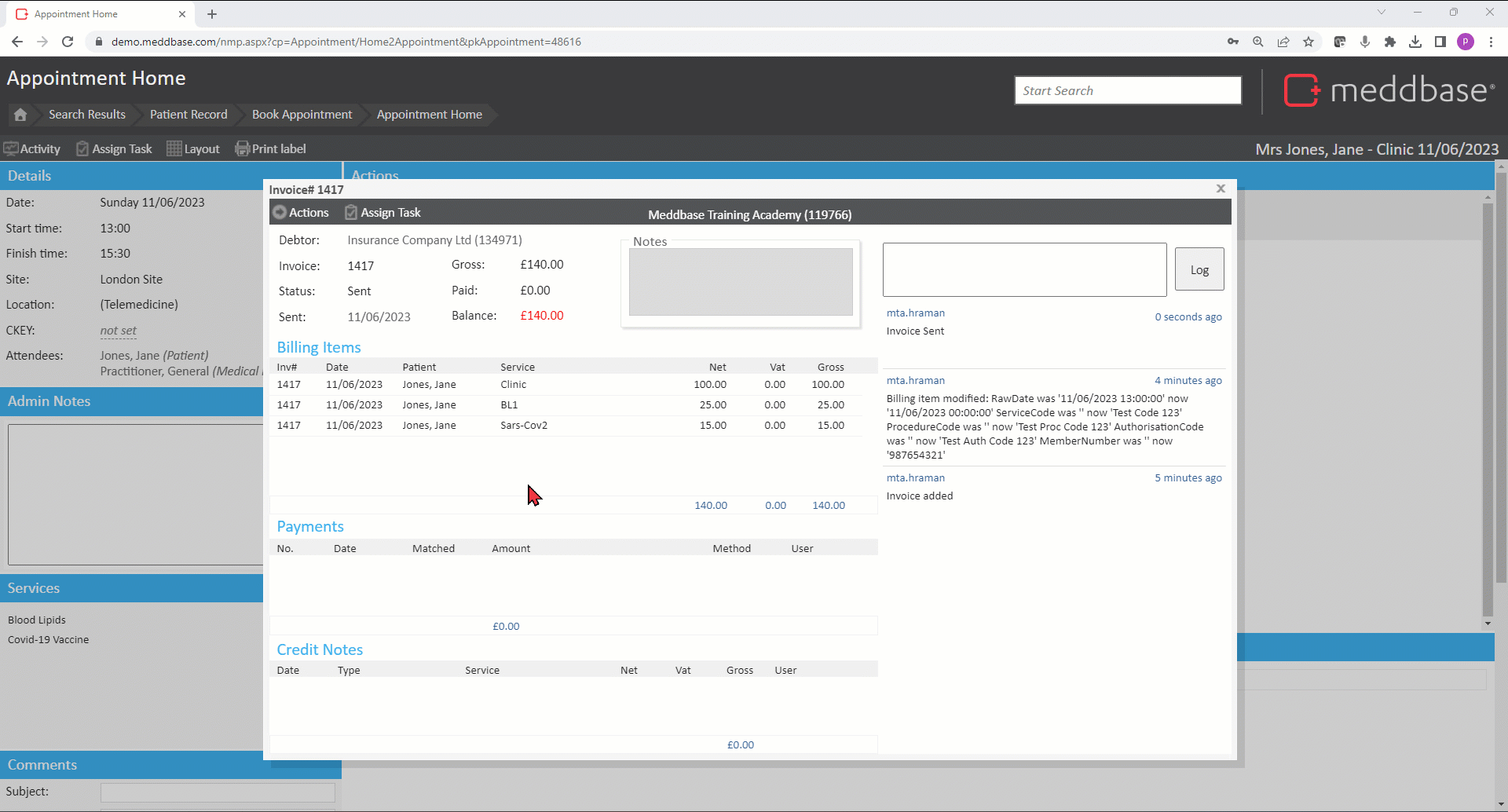Screen dimensions: 1508x812
Task: Click the log entry text box
Action: pyautogui.click(x=1024, y=269)
